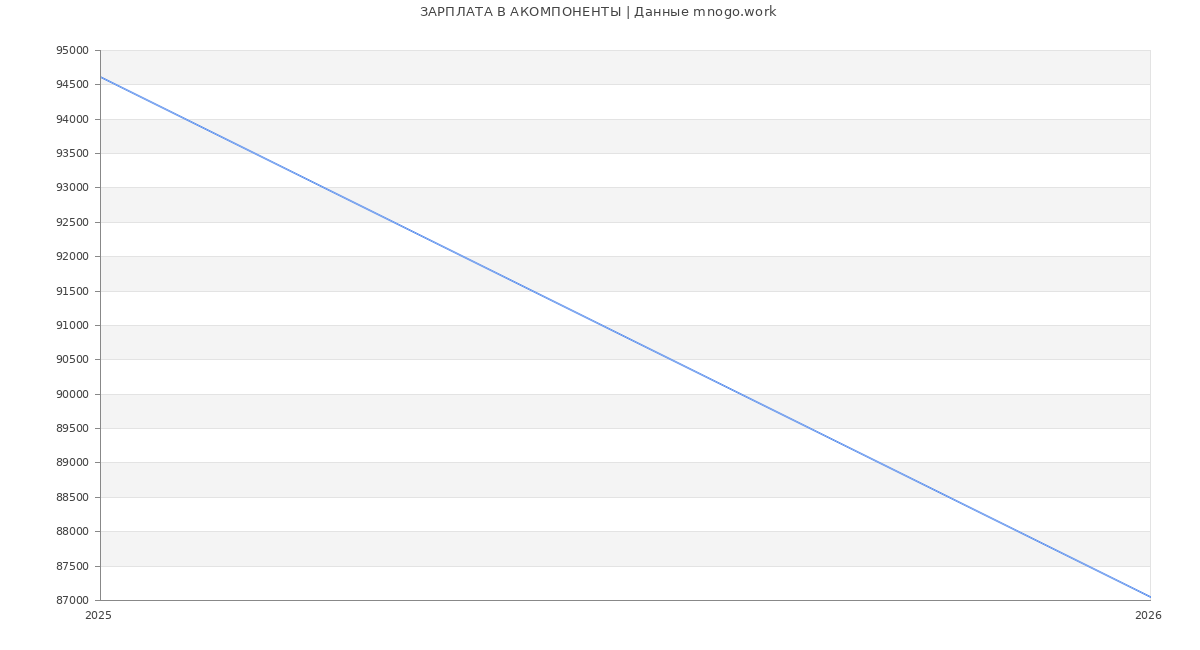Click the 90500 y-axis label
Screen dimensions: 1200x650
[72, 360]
